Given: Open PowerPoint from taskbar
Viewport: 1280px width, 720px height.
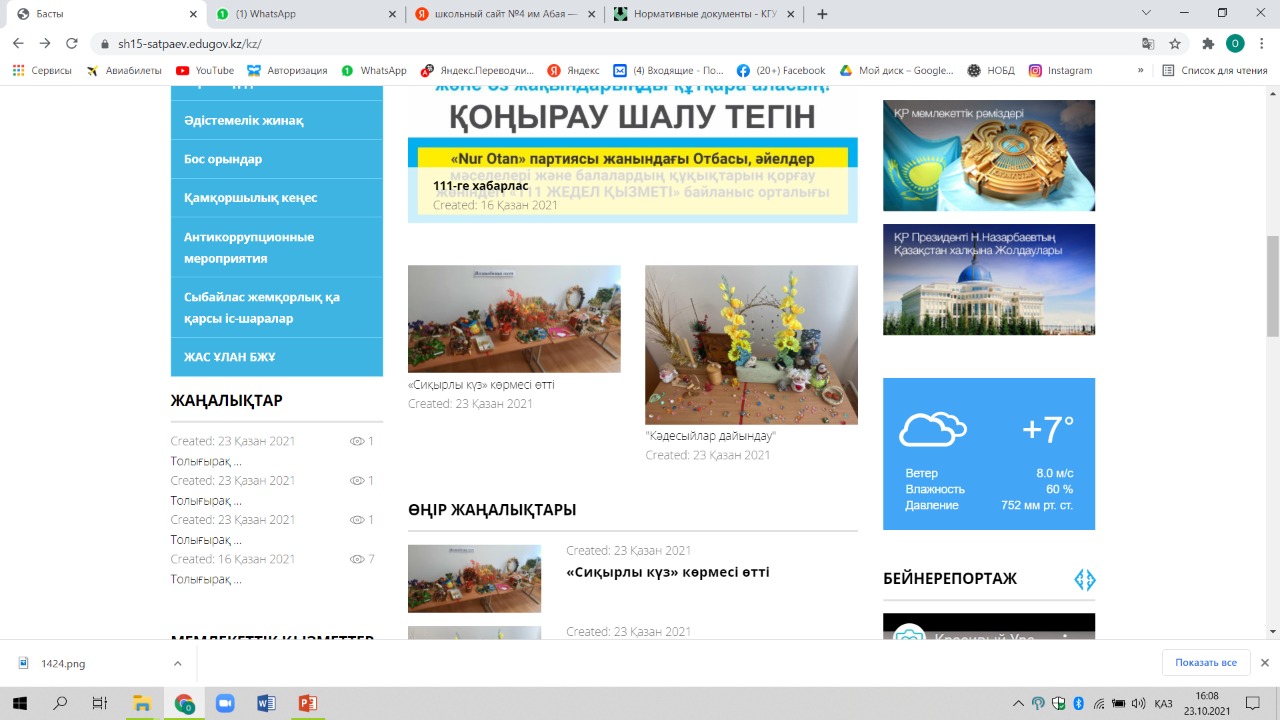Looking at the screenshot, I should pos(307,704).
